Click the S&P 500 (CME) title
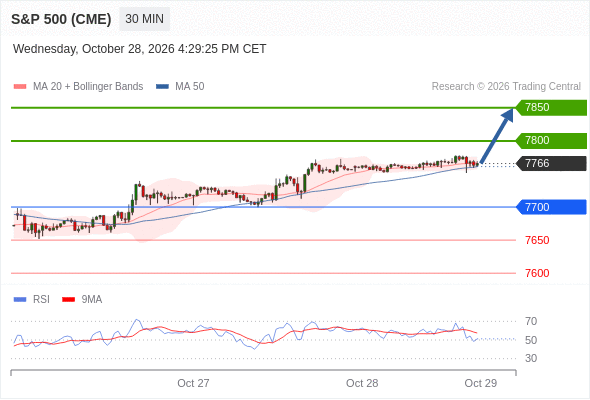This screenshot has height=400, width=590. [x=61, y=19]
